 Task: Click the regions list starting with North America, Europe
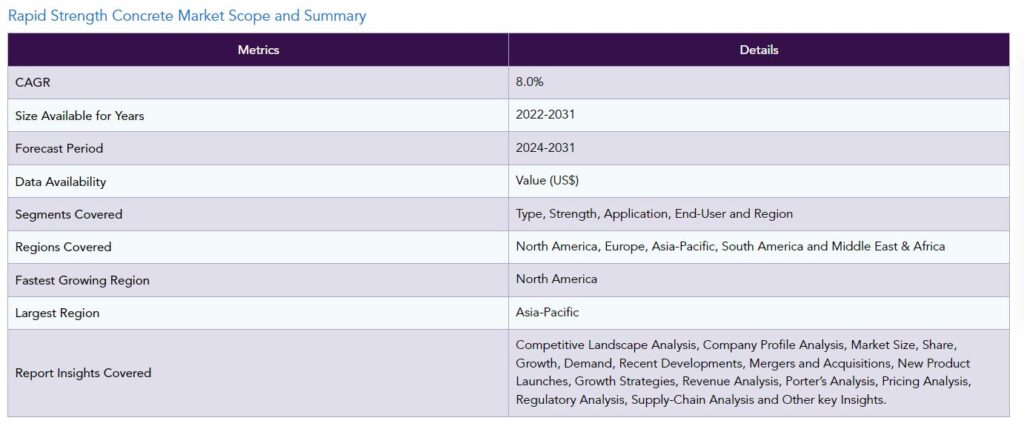[730, 246]
